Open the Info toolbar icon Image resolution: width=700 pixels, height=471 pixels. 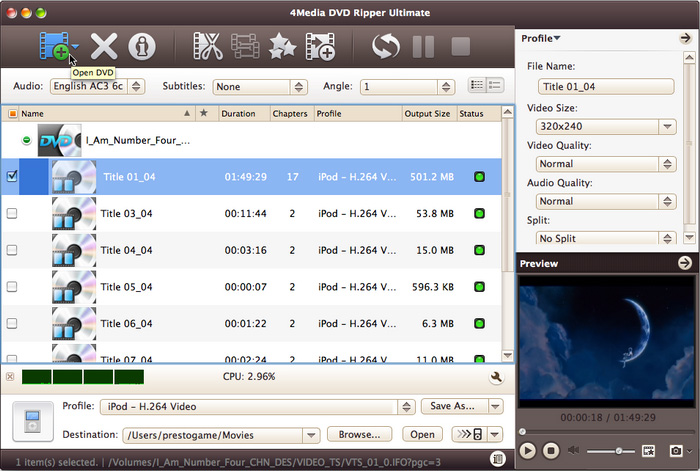(142, 46)
